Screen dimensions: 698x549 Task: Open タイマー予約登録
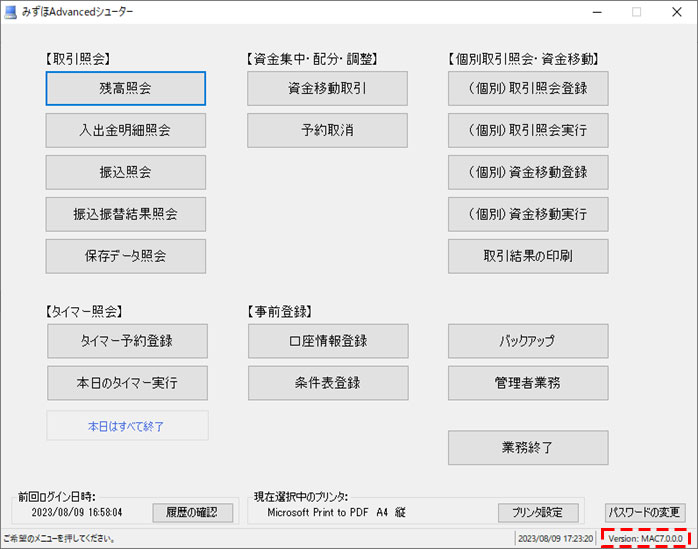(x=127, y=341)
